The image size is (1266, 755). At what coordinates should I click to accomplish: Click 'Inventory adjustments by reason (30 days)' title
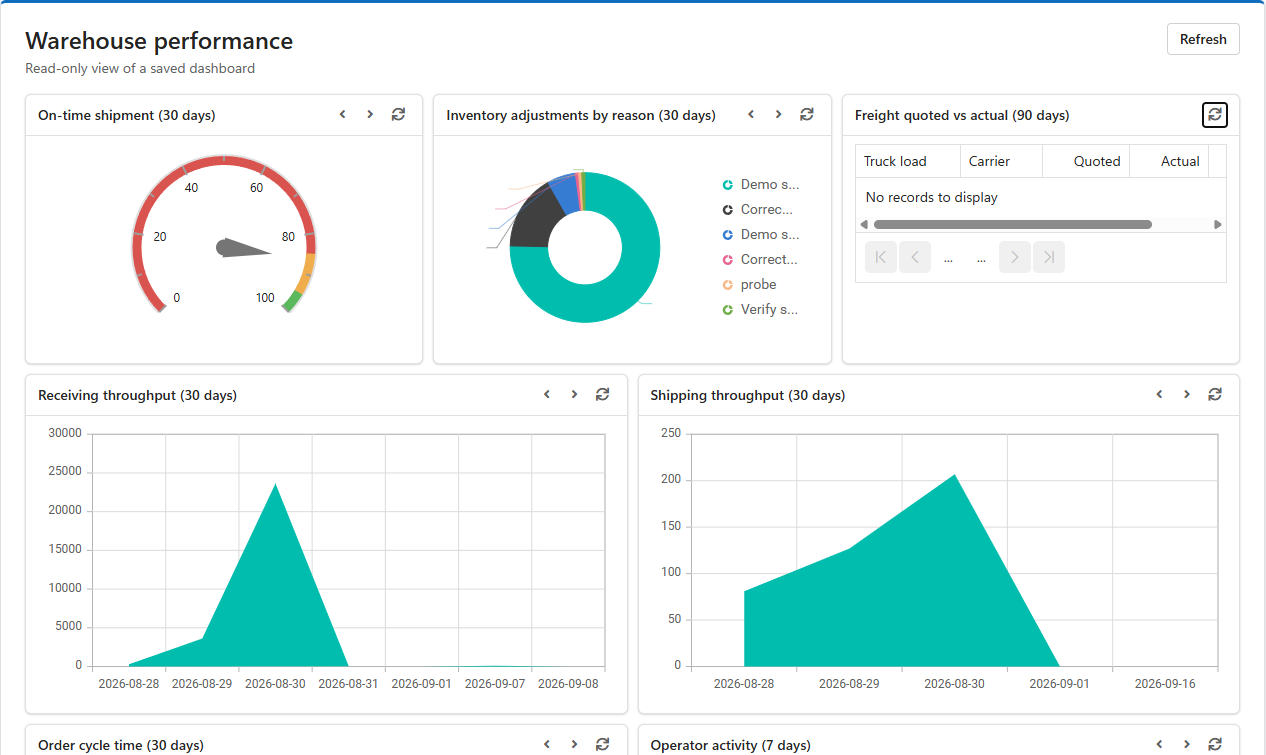coord(581,115)
